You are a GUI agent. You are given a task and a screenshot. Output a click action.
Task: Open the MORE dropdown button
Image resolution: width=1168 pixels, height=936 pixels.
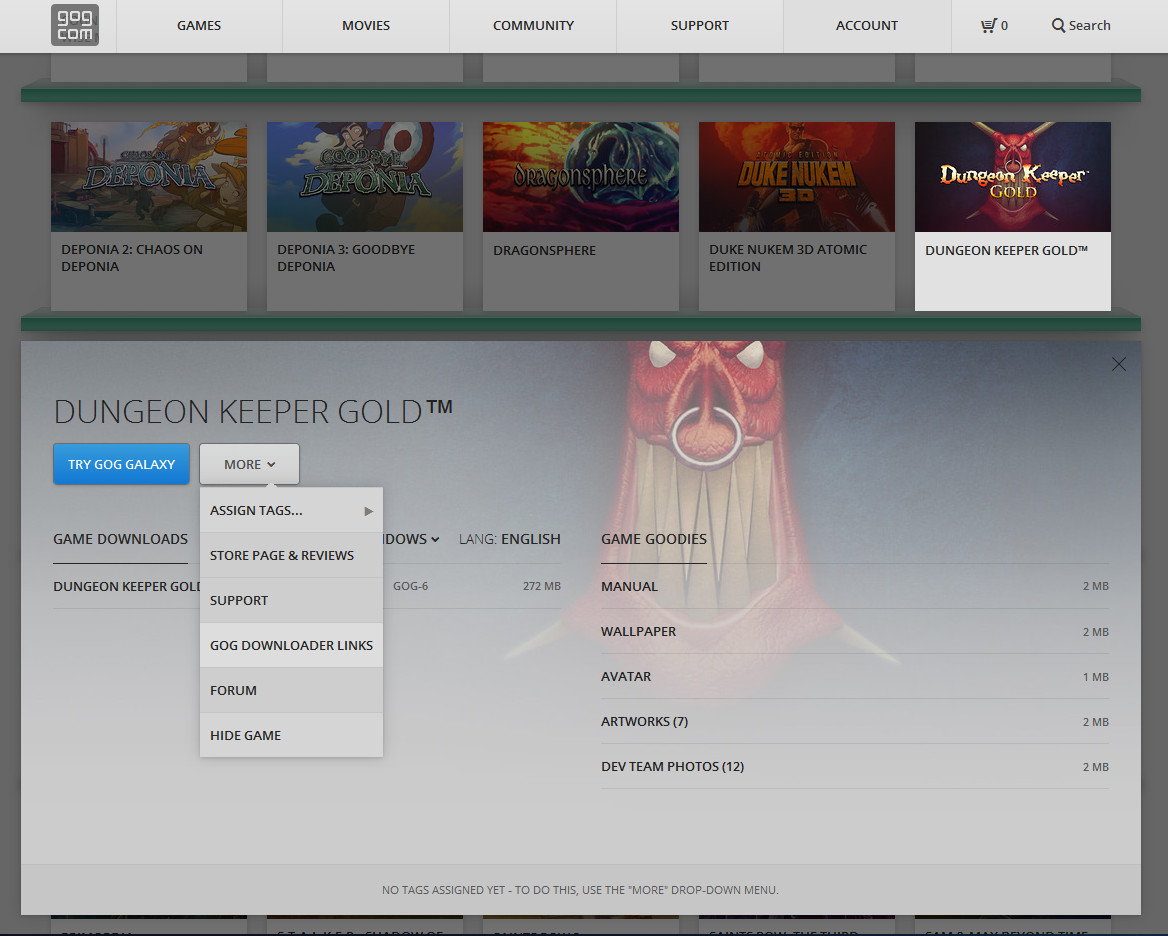click(x=250, y=464)
